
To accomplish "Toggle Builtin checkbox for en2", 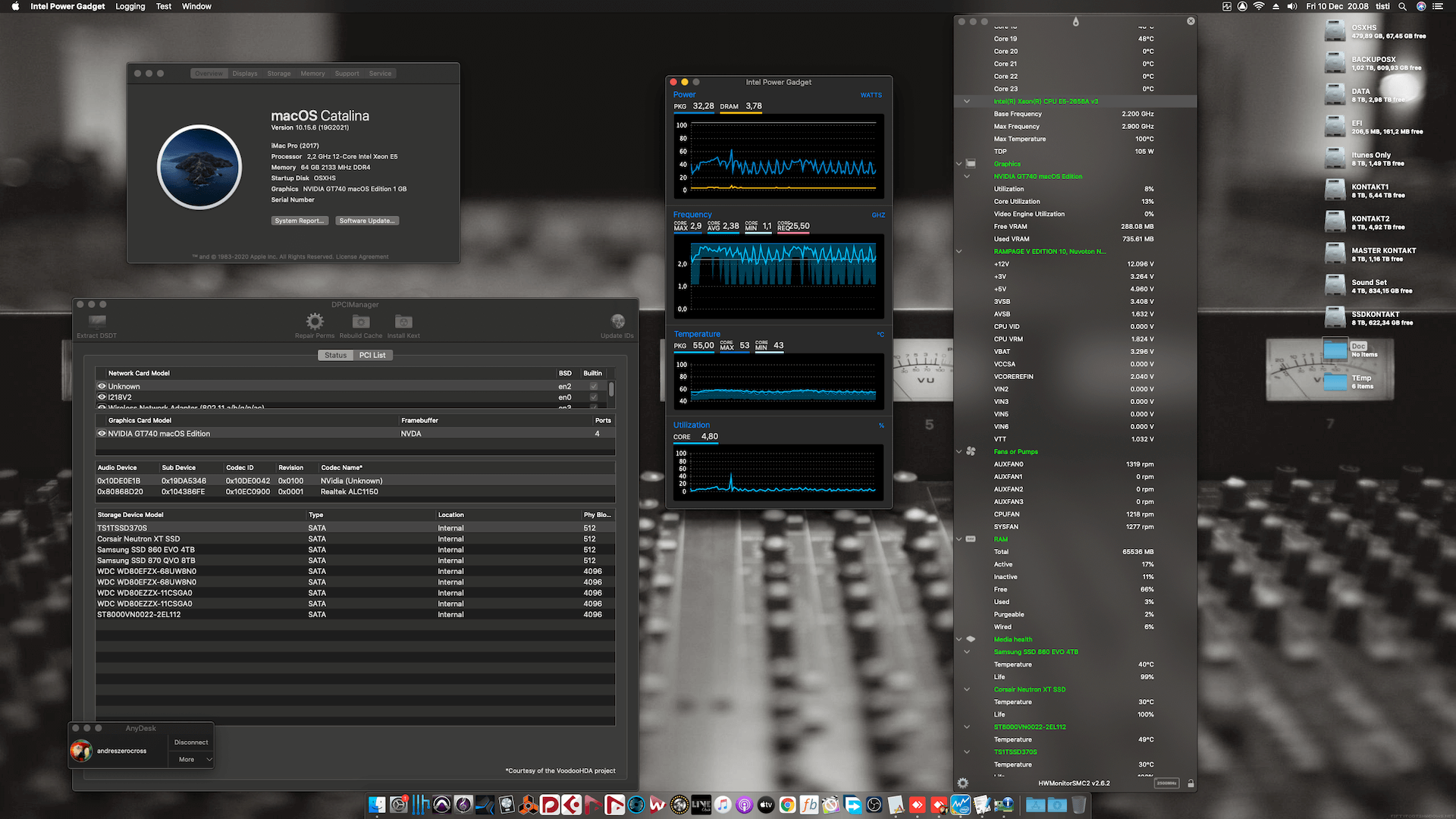I will (594, 386).
